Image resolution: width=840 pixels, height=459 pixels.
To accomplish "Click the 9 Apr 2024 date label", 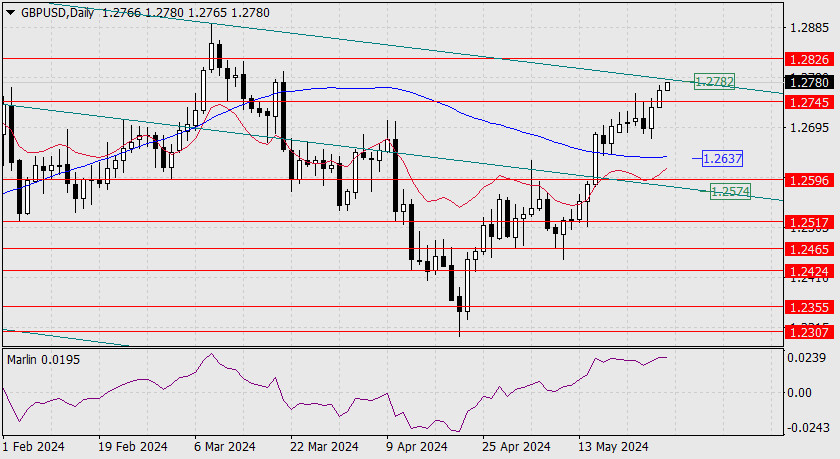I will pyautogui.click(x=416, y=446).
